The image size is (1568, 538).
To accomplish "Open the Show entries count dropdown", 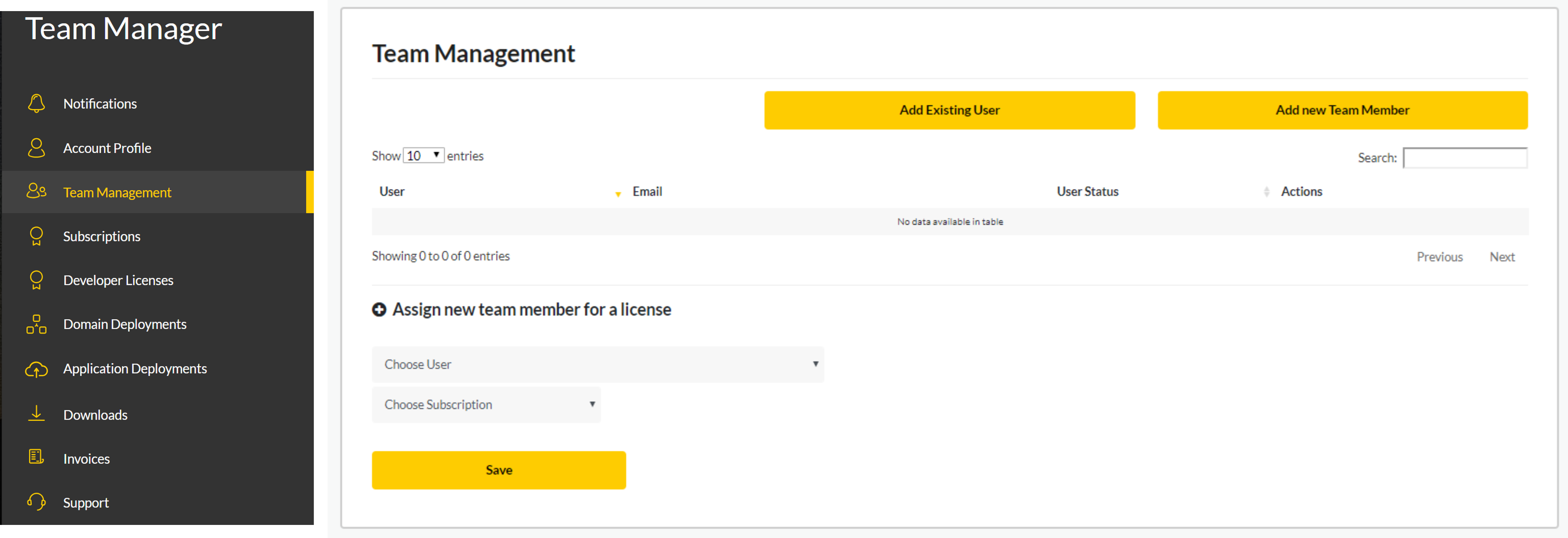I will [423, 155].
